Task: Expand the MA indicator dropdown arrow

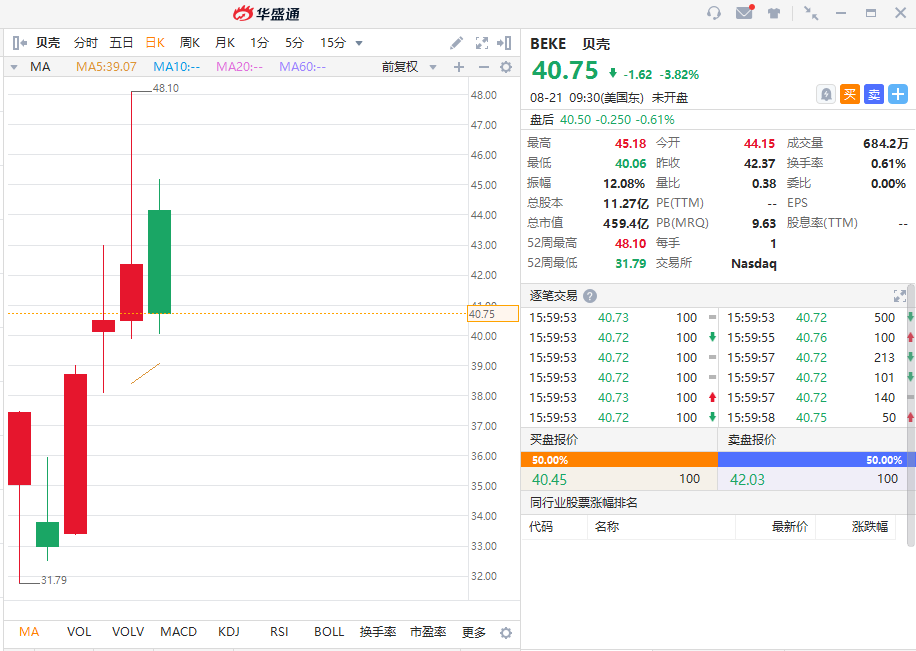Action: coord(14,67)
